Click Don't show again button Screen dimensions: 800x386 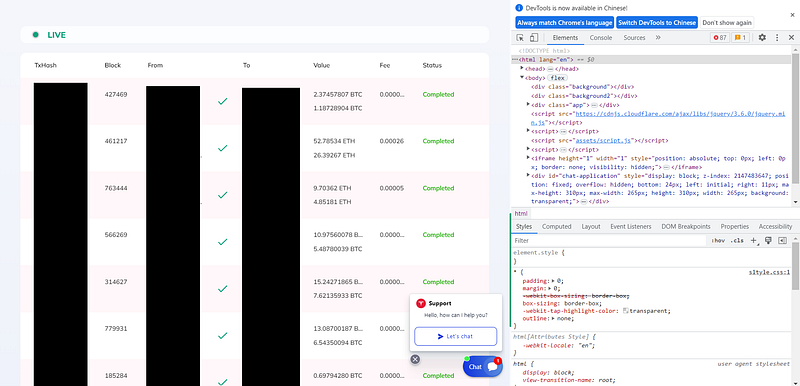727,23
